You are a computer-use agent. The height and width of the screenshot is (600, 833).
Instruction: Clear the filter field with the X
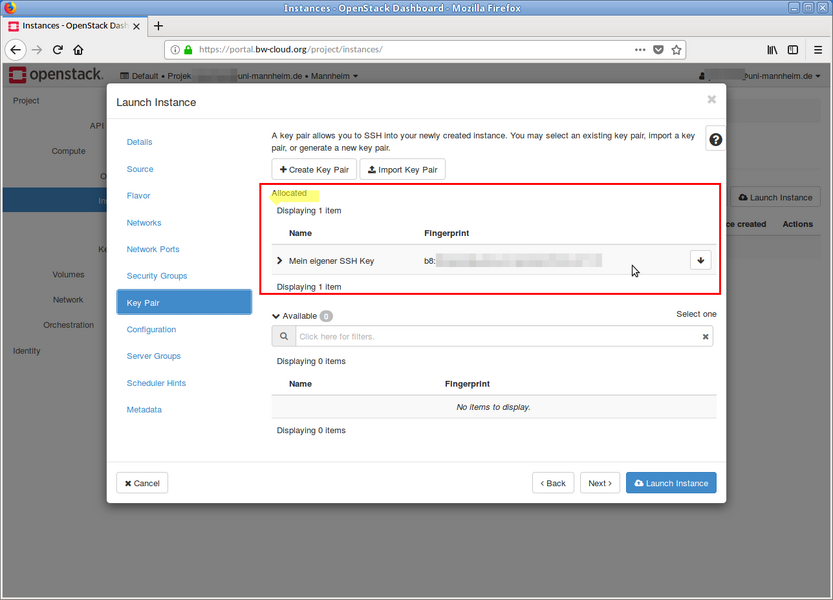pos(705,336)
